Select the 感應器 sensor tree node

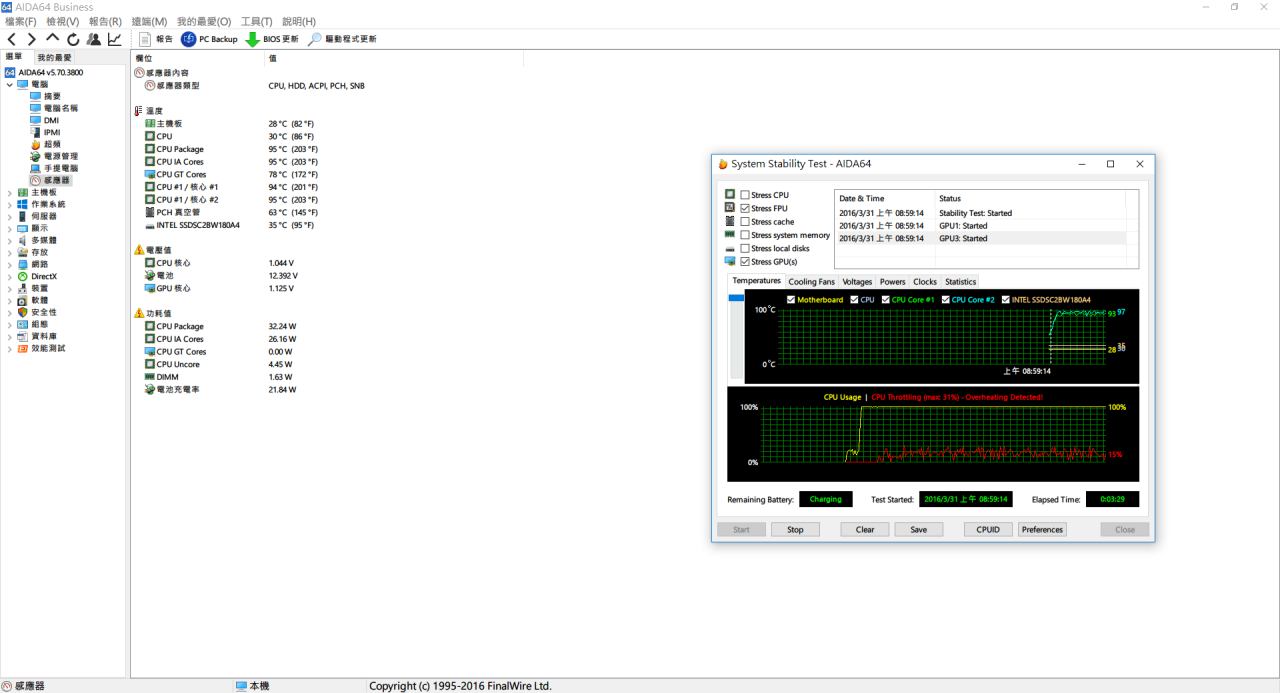coord(50,180)
